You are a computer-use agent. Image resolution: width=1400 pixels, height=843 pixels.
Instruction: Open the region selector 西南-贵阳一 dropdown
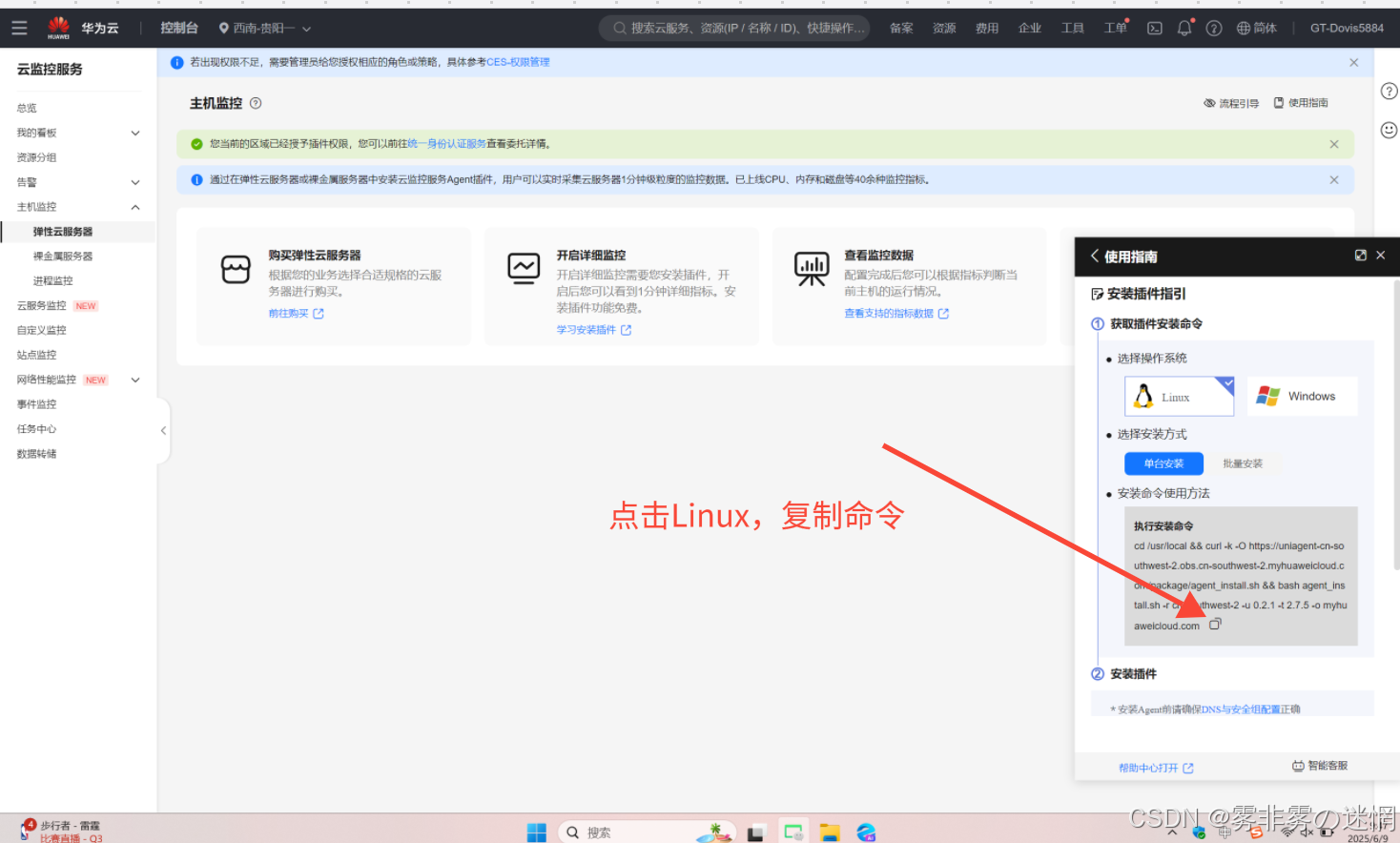coord(264,29)
